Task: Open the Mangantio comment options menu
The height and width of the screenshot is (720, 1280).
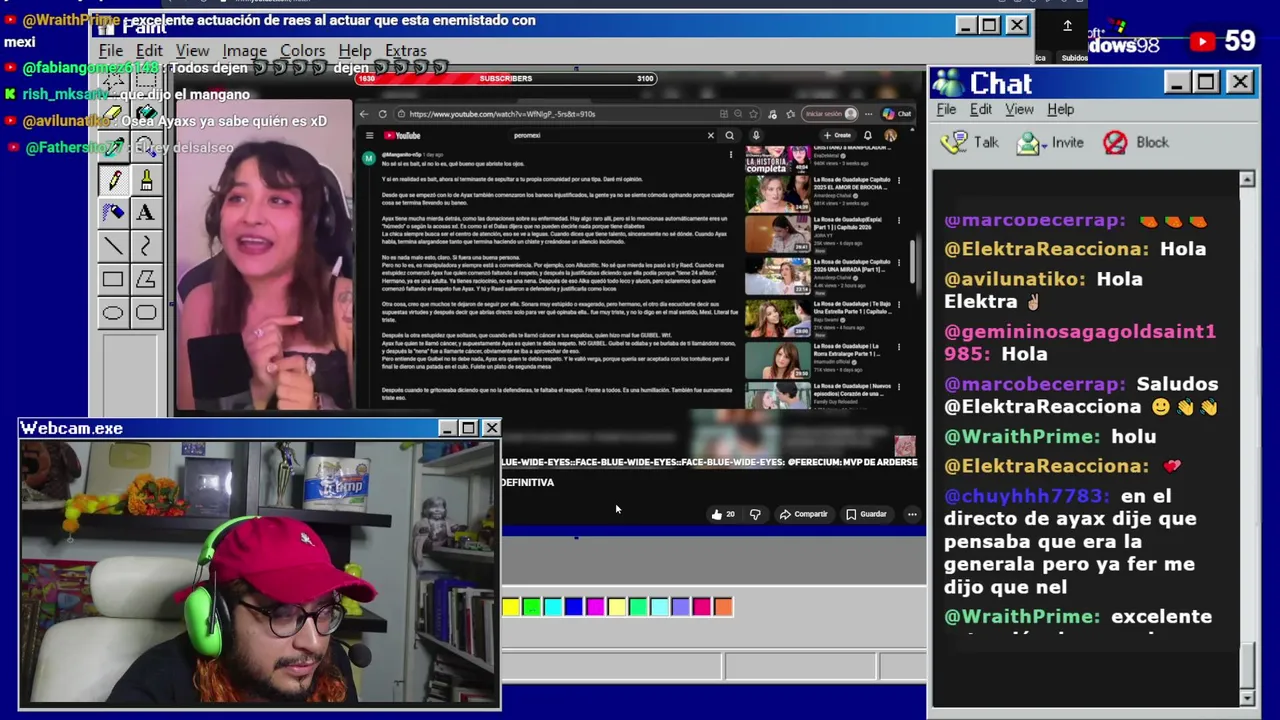Action: pyautogui.click(x=731, y=155)
